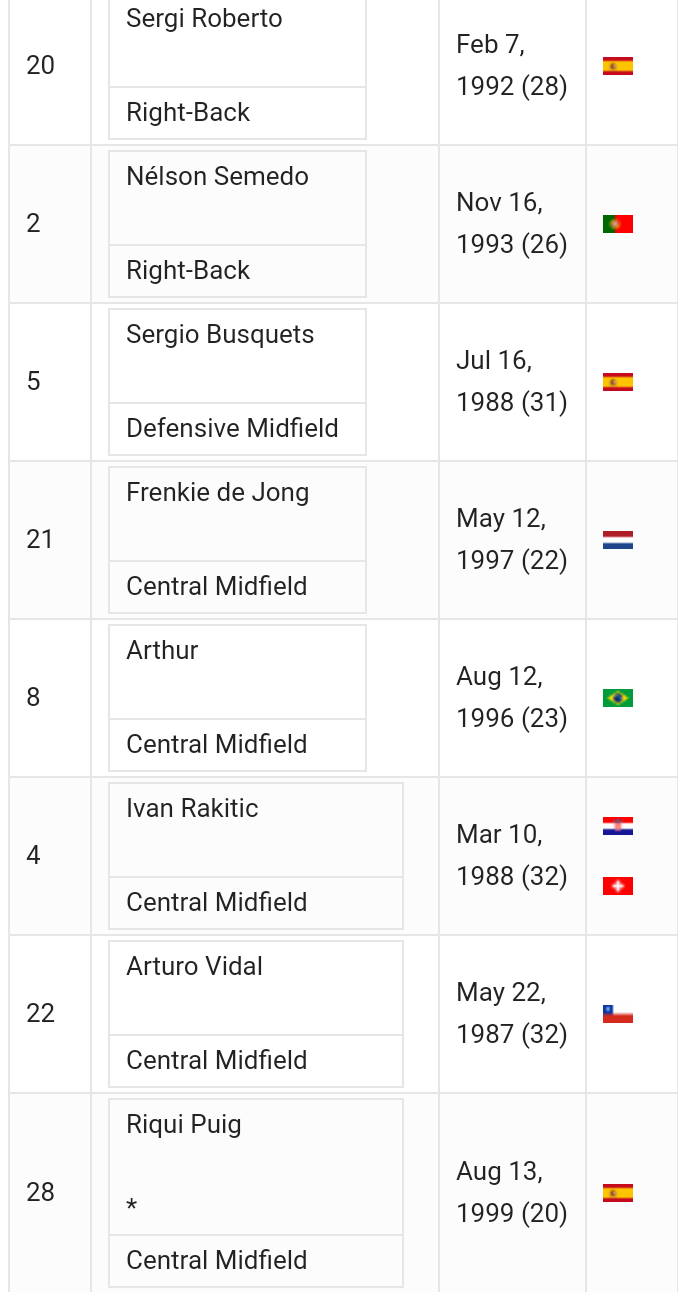Click Chile flag for Arturo Vidal
Screen dimensions: 678x1292
click(618, 1014)
